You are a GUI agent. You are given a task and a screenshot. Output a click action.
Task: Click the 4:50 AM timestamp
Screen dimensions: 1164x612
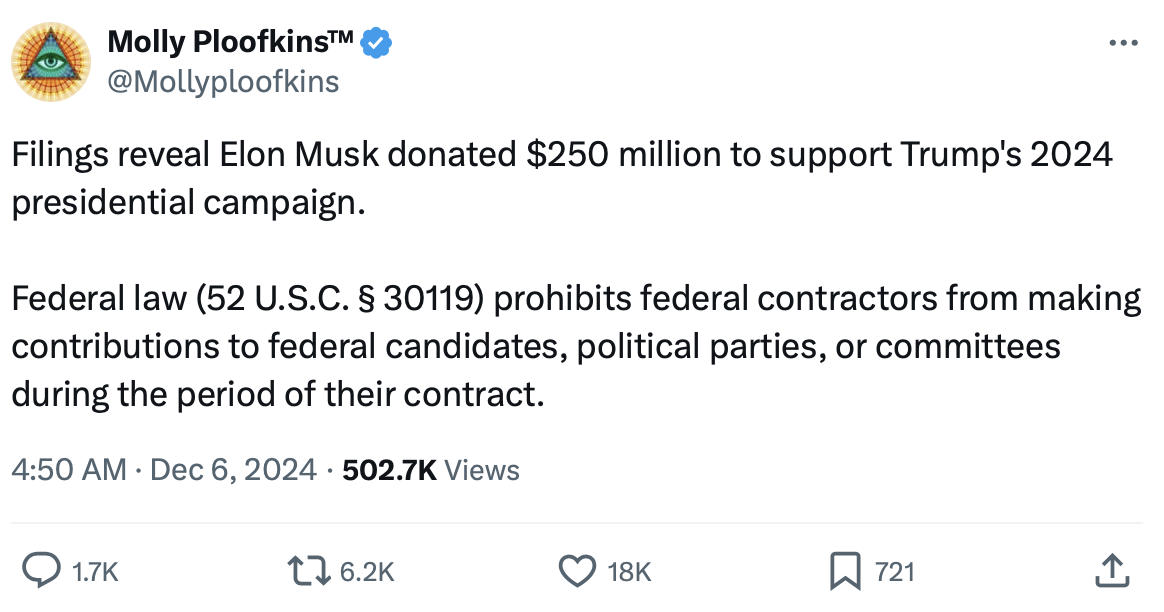tap(69, 469)
